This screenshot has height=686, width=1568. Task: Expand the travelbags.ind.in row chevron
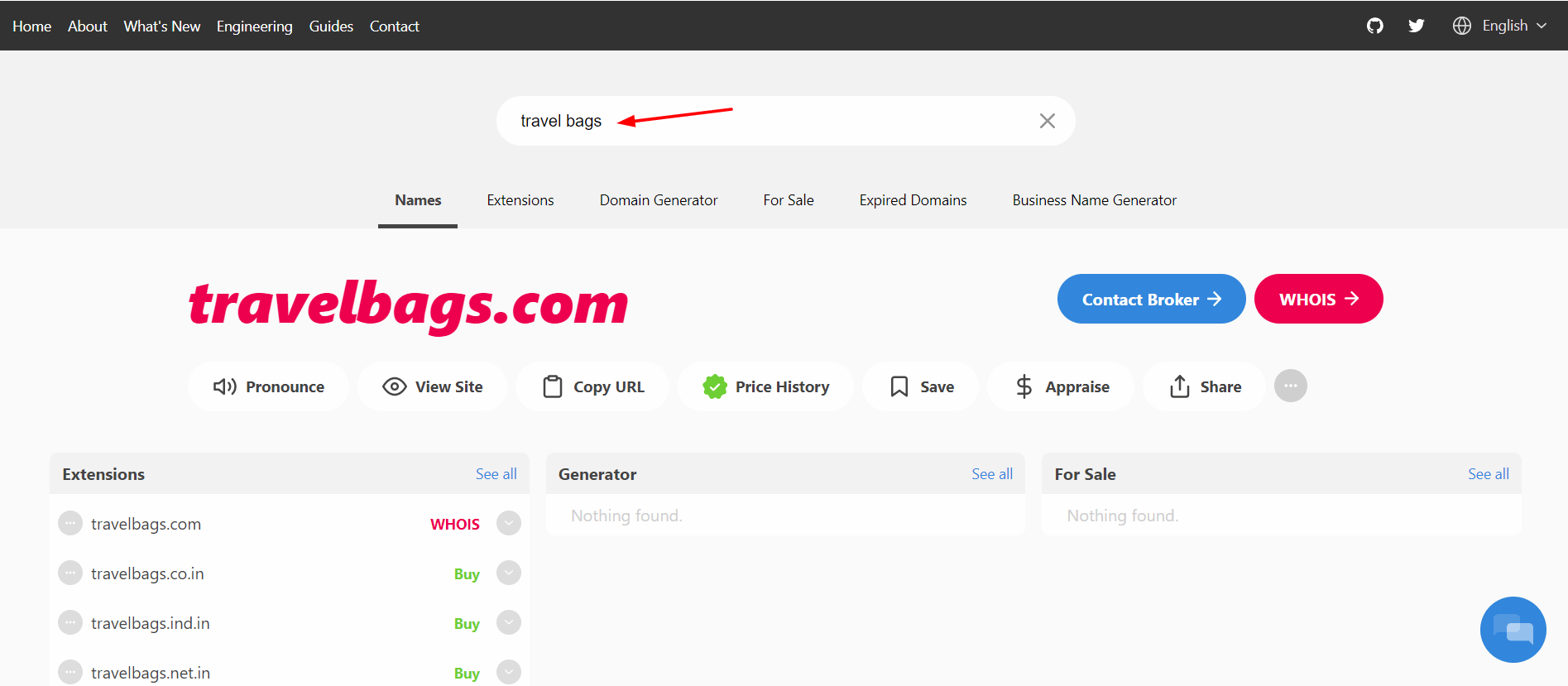509,622
